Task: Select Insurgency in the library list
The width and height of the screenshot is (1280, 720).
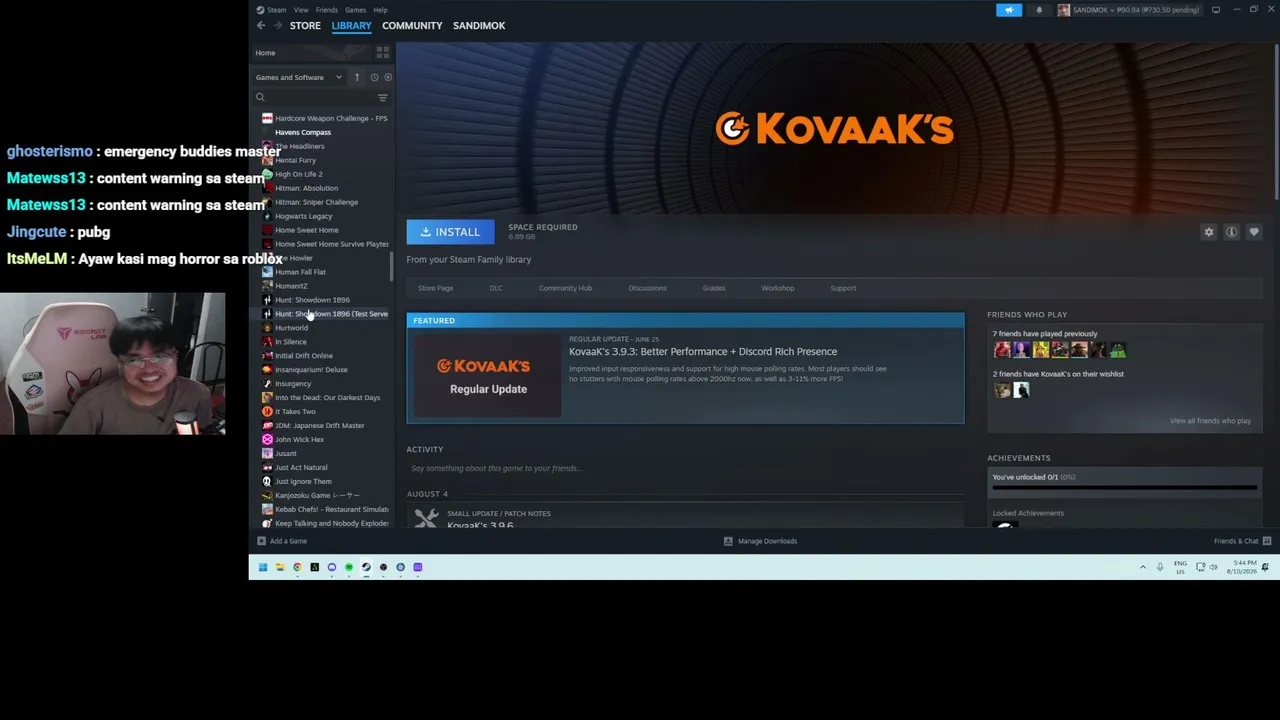Action: 293,384
